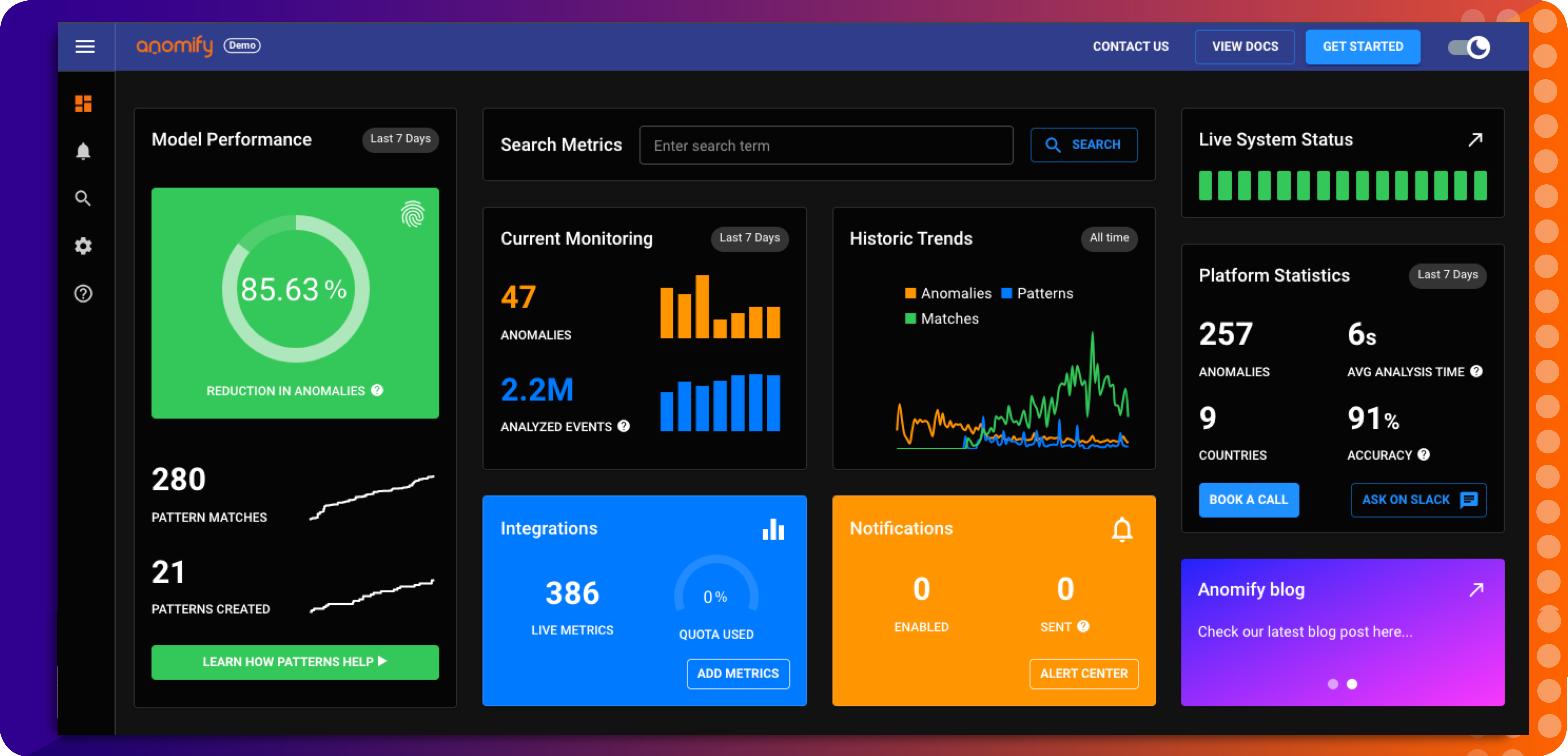Click 'Check our latest blog post here...' text

(x=1305, y=632)
